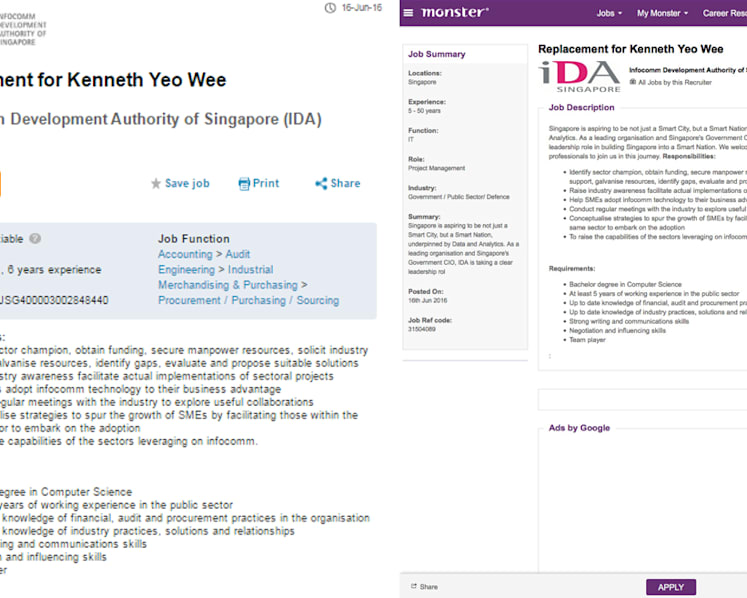Click All Jobs by this Recruiter link
This screenshot has height=598, width=747.
point(675,82)
